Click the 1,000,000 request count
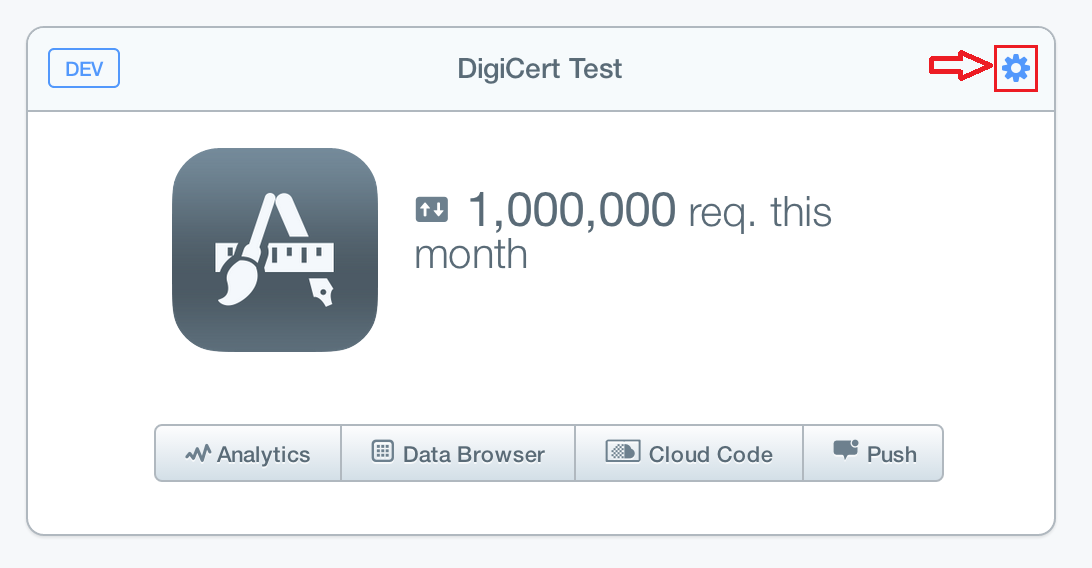This screenshot has height=568, width=1092. [572, 210]
